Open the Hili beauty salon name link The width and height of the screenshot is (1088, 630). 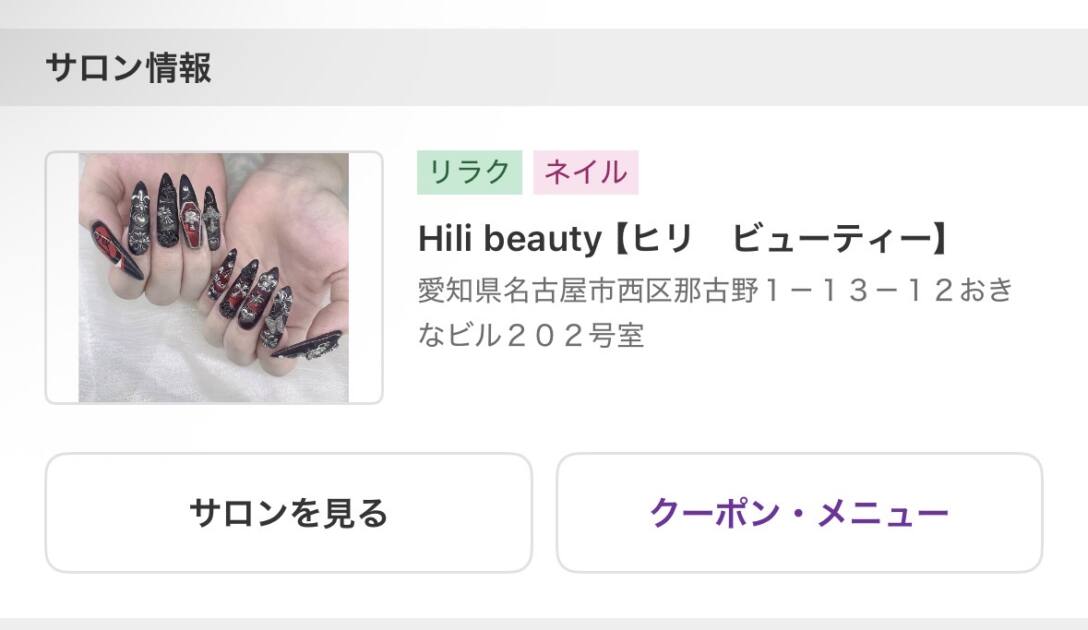coord(683,239)
